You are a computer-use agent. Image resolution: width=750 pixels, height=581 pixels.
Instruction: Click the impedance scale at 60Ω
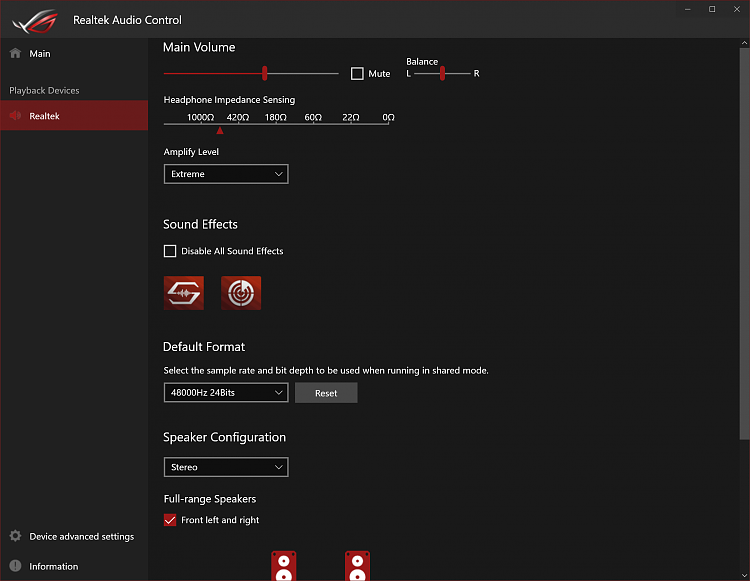(313, 118)
